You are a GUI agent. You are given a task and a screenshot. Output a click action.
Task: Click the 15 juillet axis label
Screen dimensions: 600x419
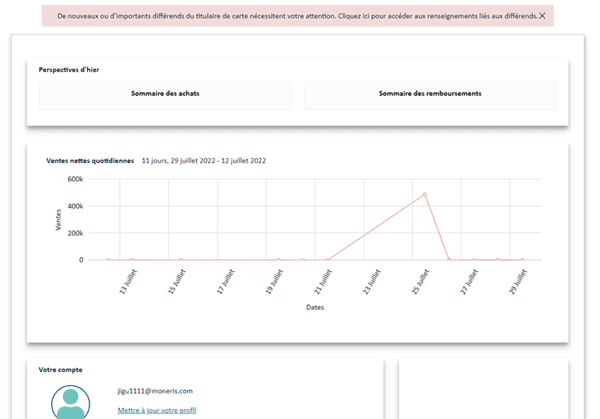pos(176,282)
